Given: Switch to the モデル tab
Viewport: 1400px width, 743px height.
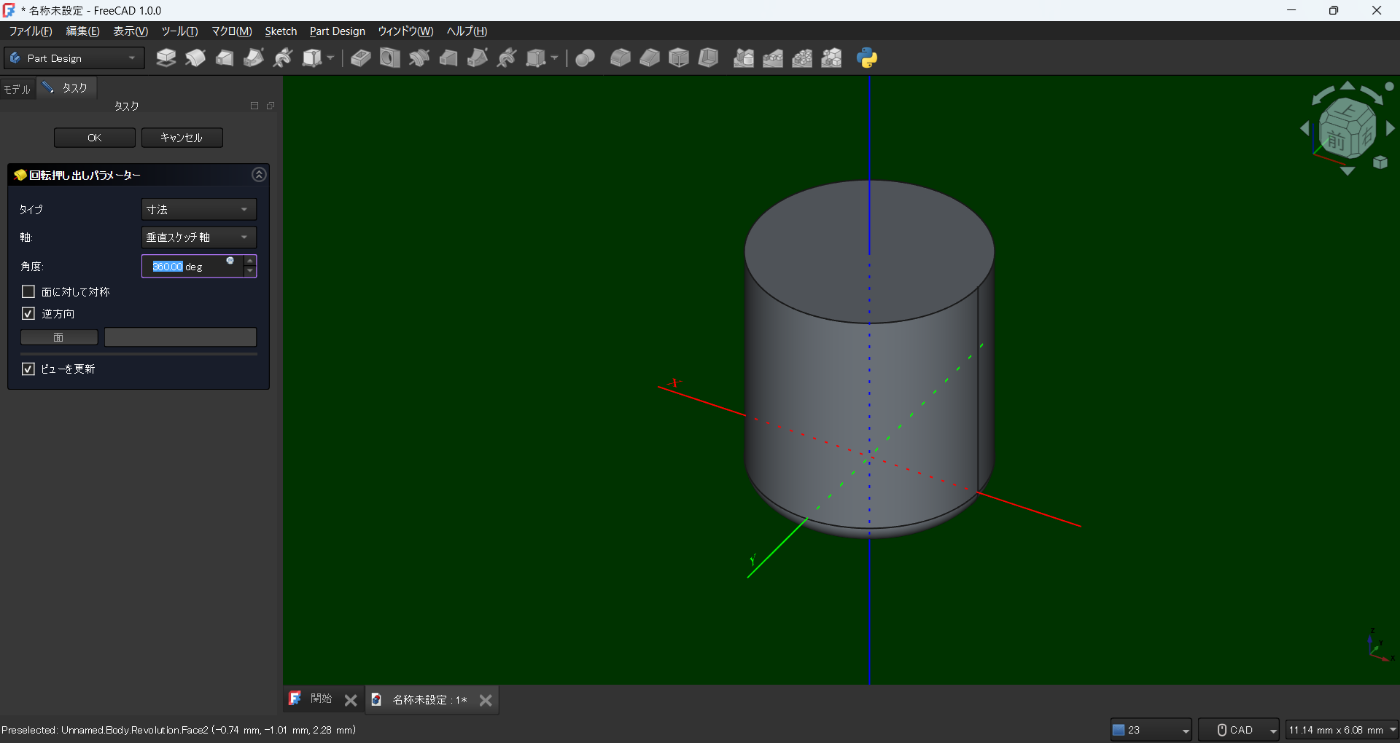Looking at the screenshot, I should (17, 89).
